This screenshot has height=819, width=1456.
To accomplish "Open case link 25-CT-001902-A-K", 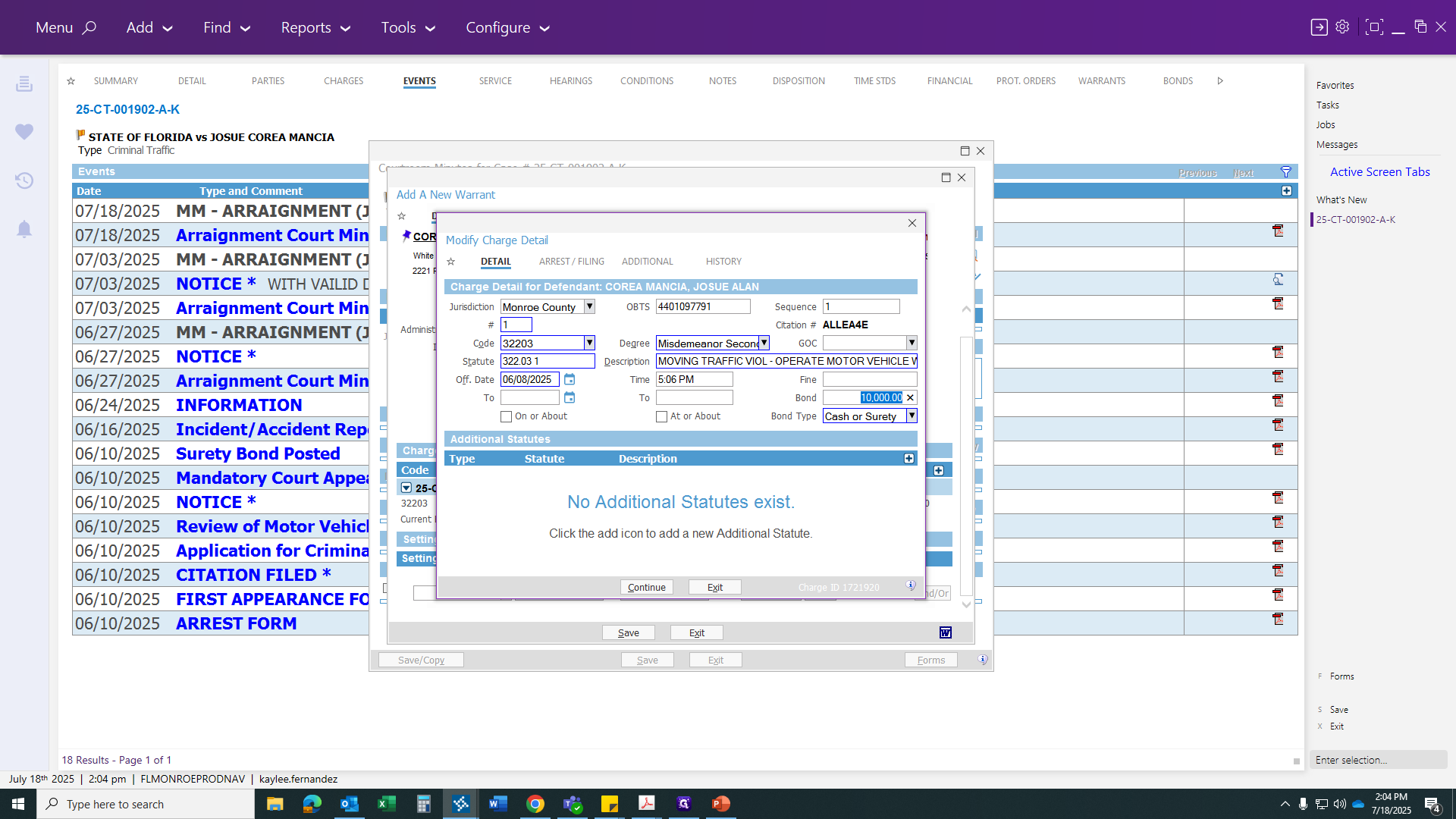I will click(127, 109).
